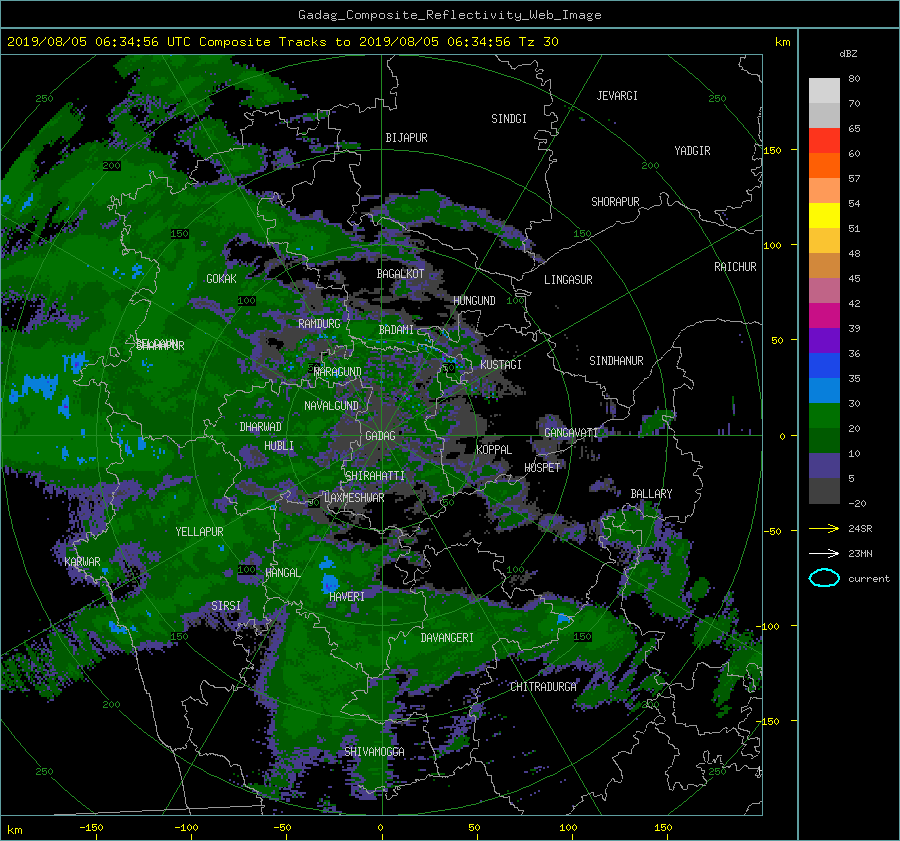Click the RAICHUR city label
Image resolution: width=900 pixels, height=841 pixels.
735,267
